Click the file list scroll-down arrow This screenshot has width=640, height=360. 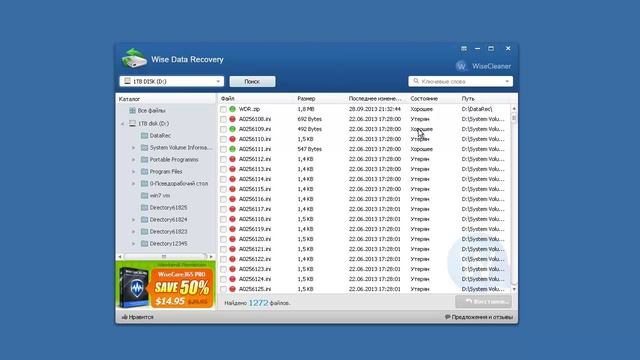click(514, 289)
